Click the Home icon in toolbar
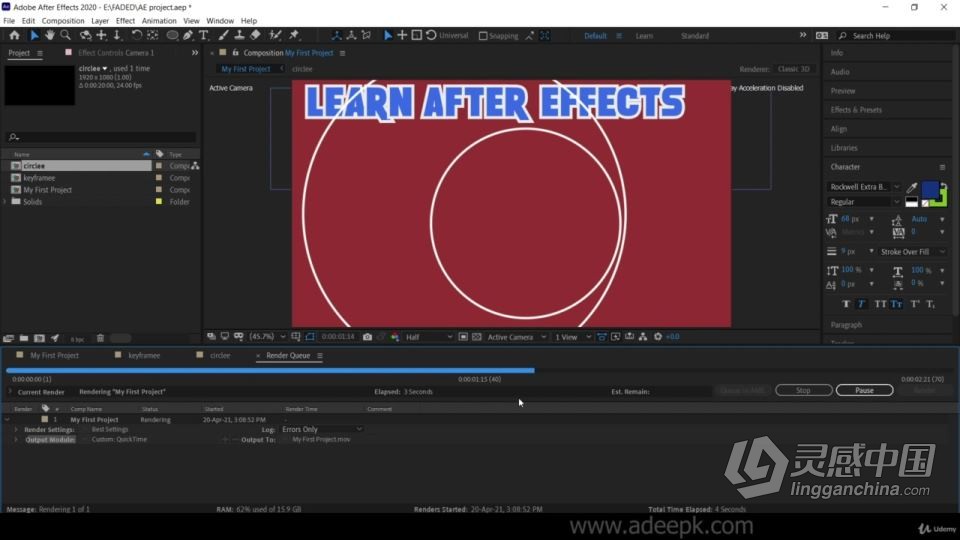 [x=15, y=36]
